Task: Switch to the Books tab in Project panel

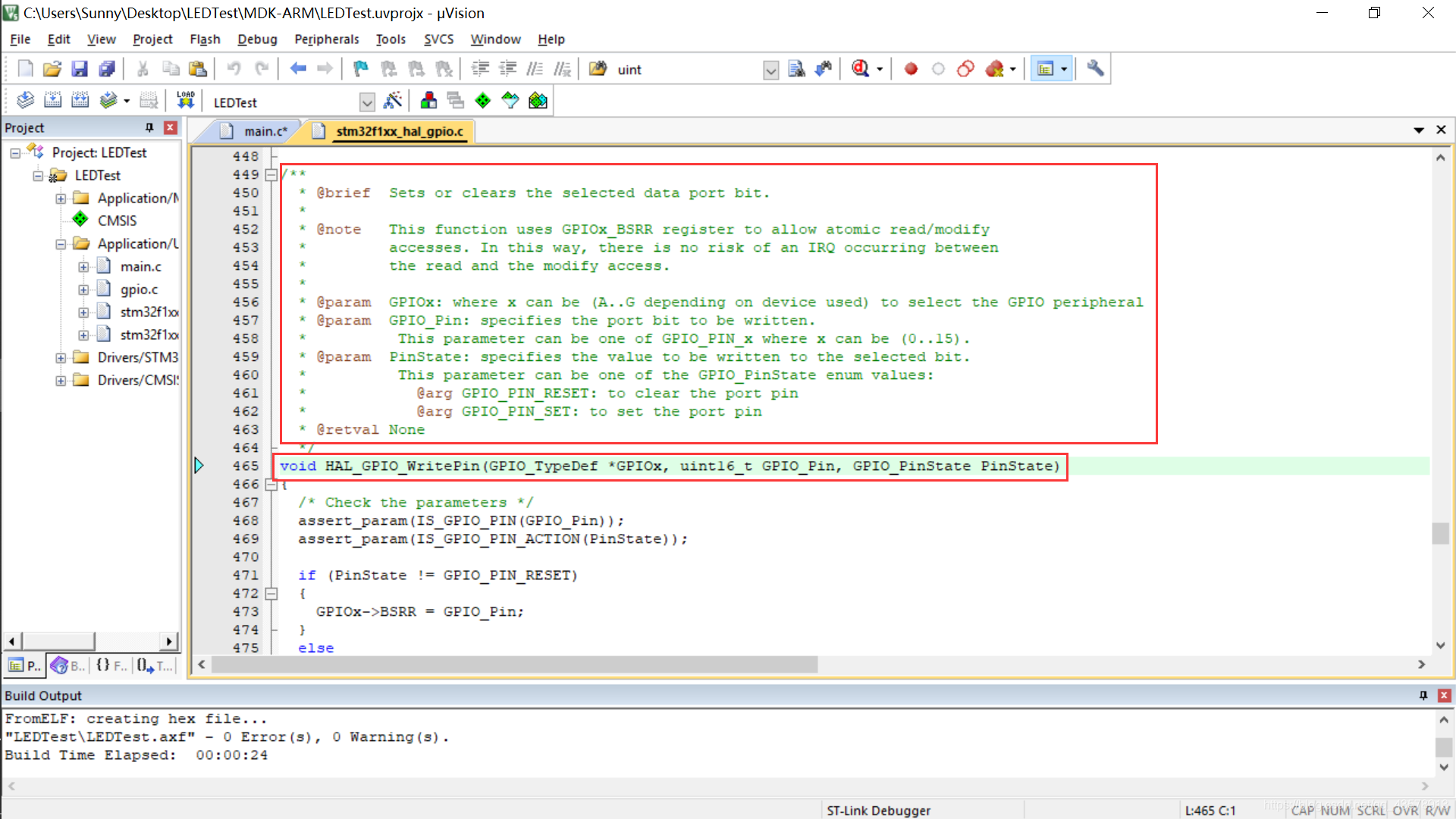Action: click(68, 666)
